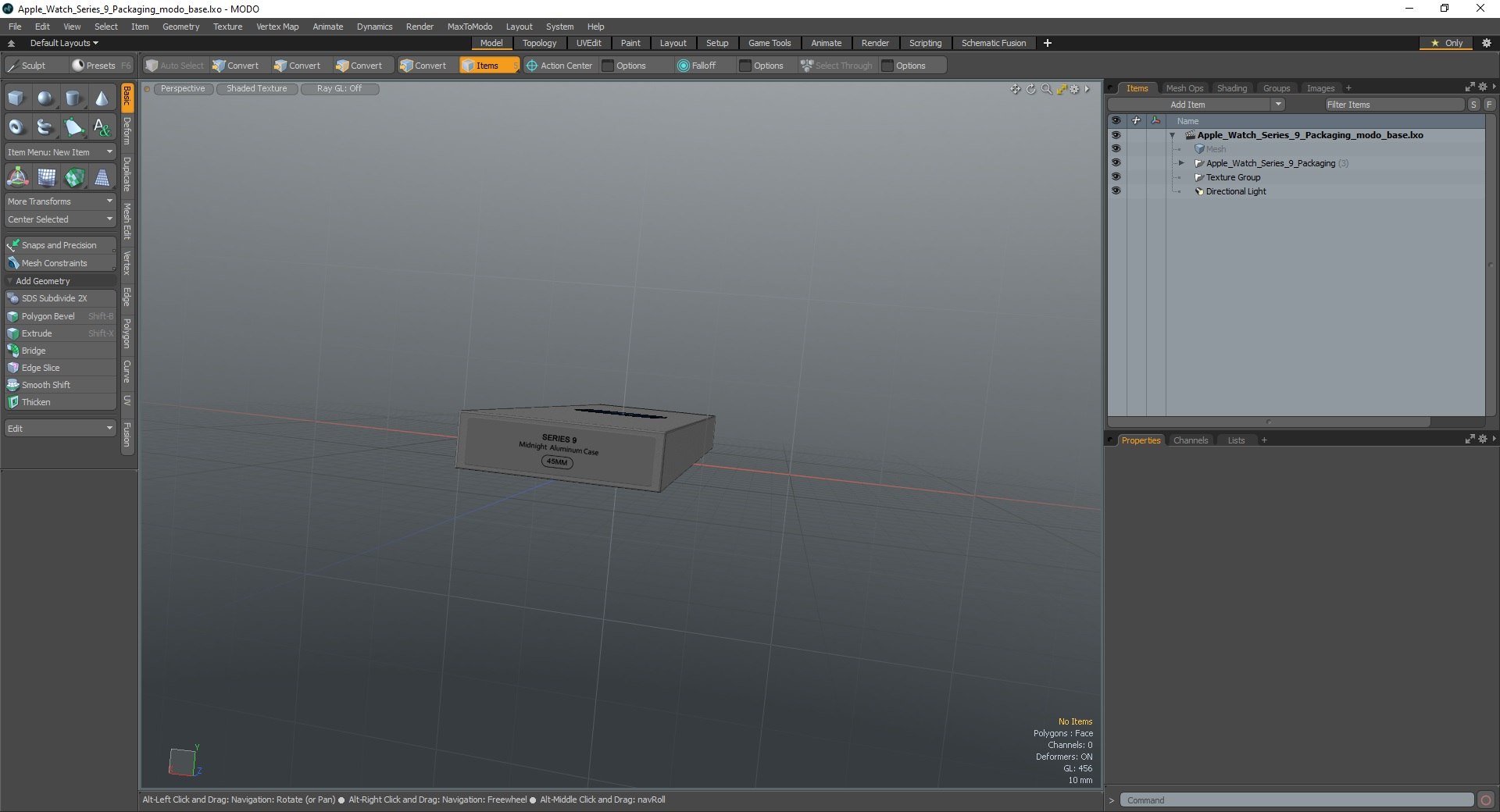Open the Properties panel gear settings

pos(1482,440)
